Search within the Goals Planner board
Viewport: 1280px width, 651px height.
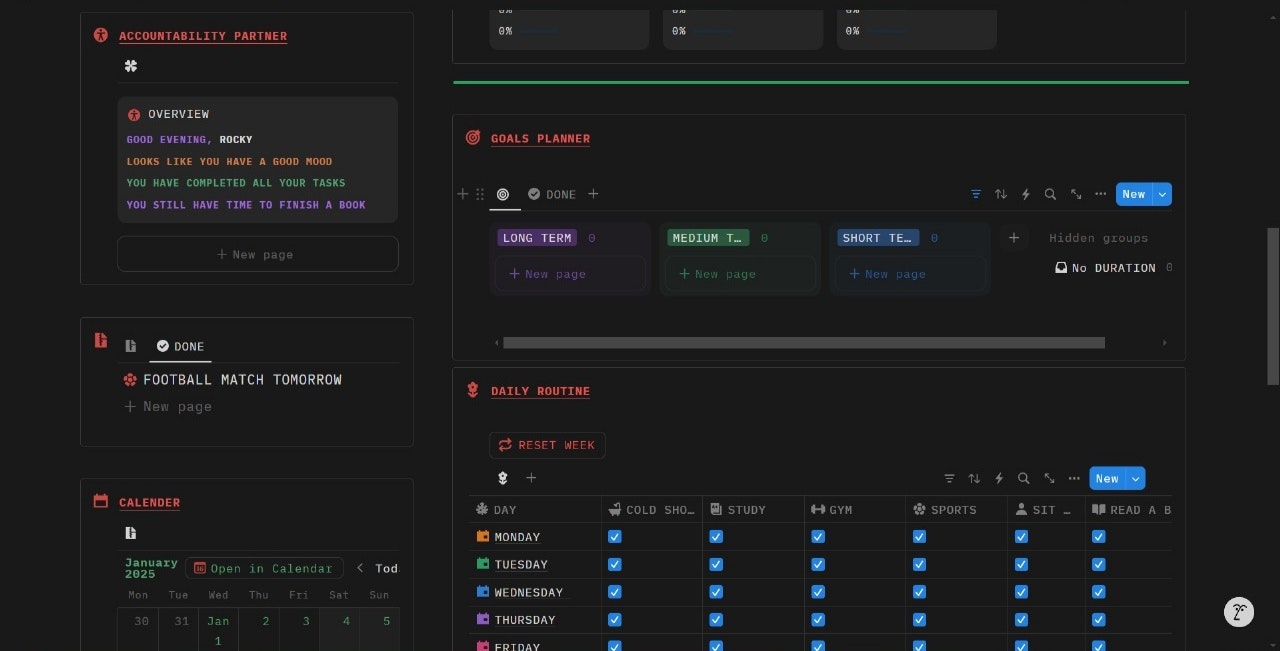tap(1050, 194)
